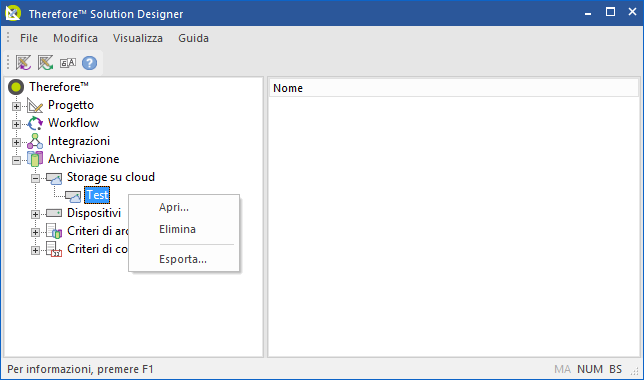The image size is (644, 380).
Task: Choose Elimina from the context menu
Action: click(184, 229)
